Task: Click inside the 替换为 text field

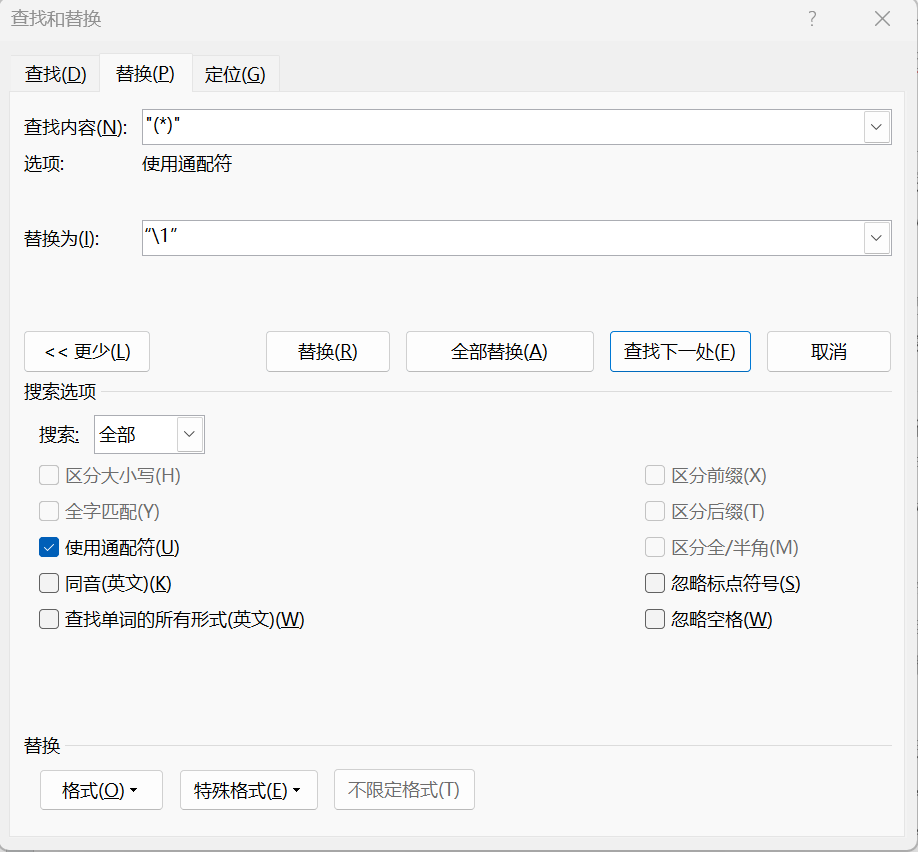Action: (x=500, y=238)
